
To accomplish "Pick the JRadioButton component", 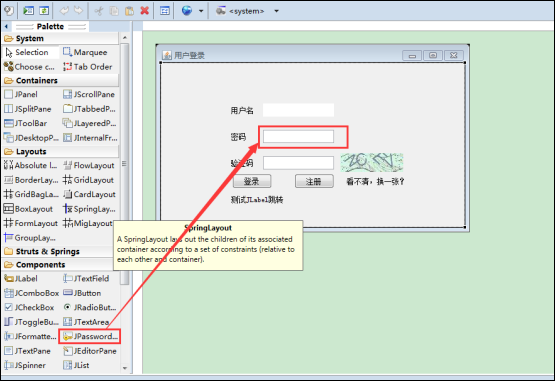I will (x=90, y=308).
